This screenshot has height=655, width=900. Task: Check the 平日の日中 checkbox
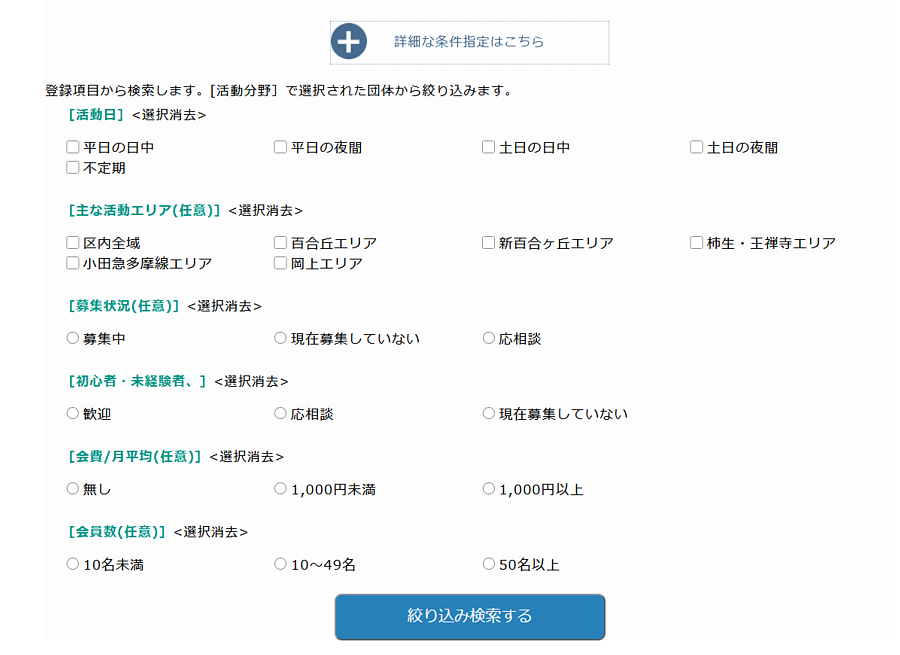pos(73,147)
